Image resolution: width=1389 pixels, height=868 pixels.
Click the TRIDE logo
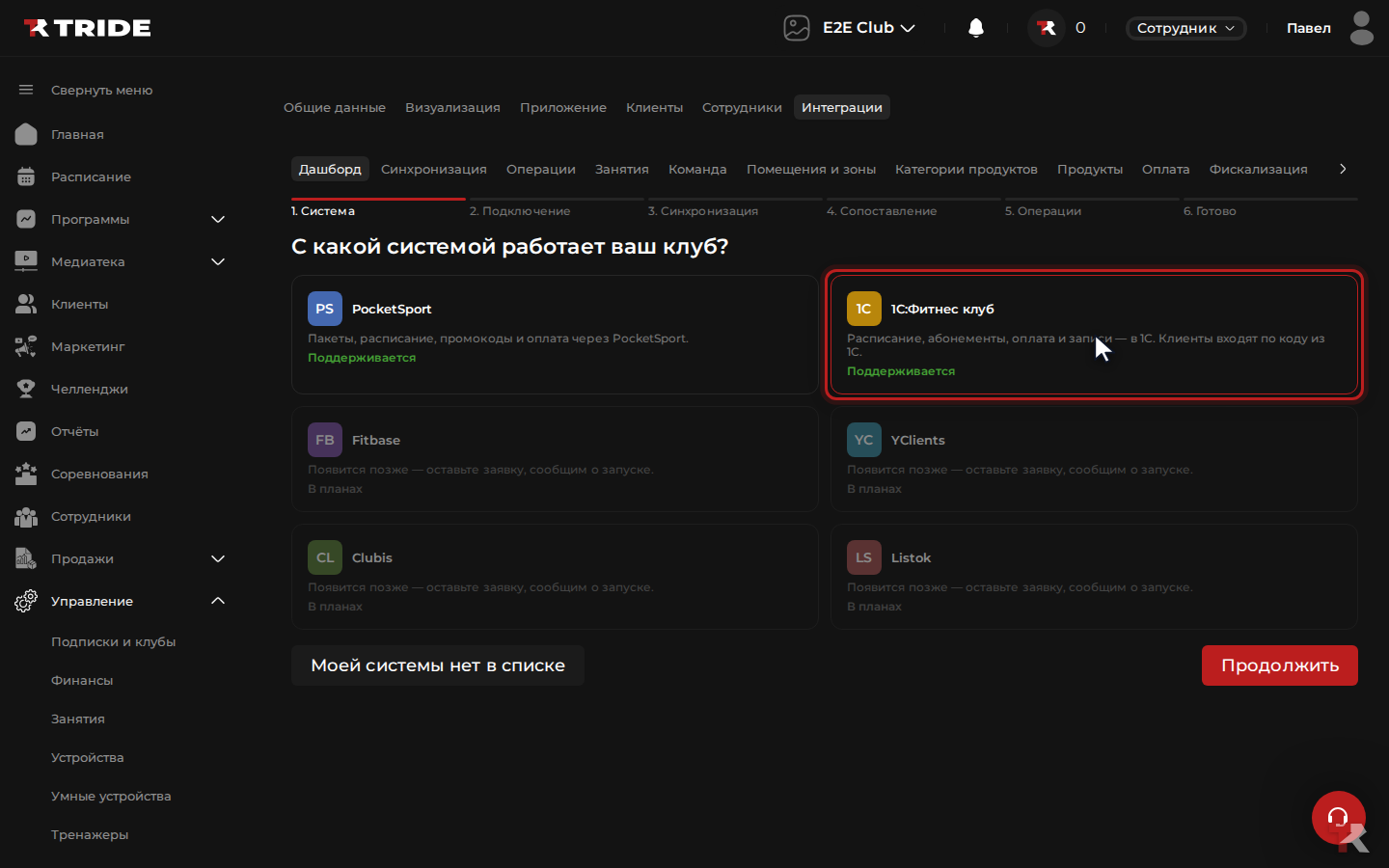click(x=87, y=28)
